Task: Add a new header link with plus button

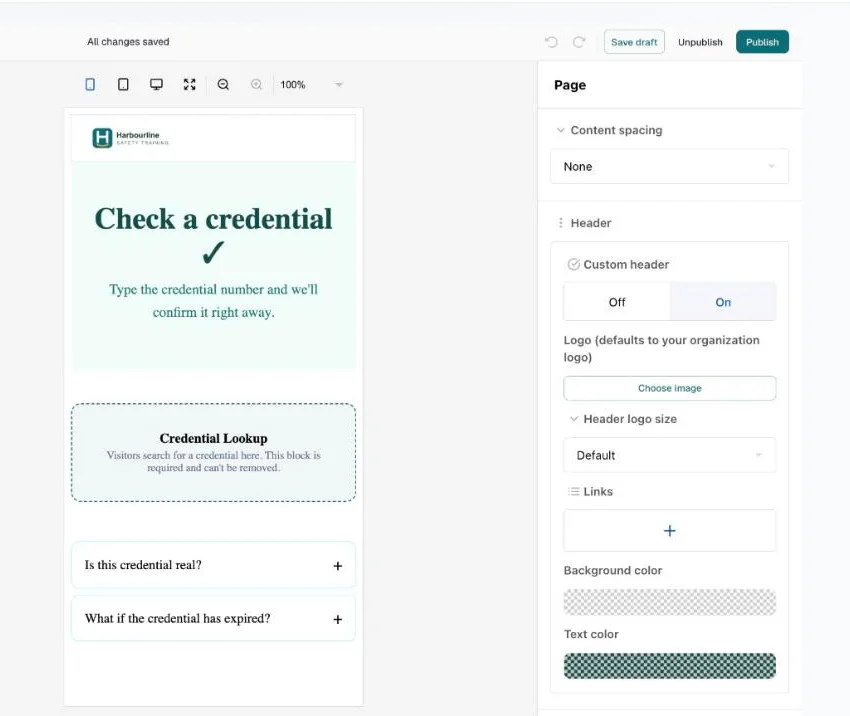Action: tap(669, 531)
